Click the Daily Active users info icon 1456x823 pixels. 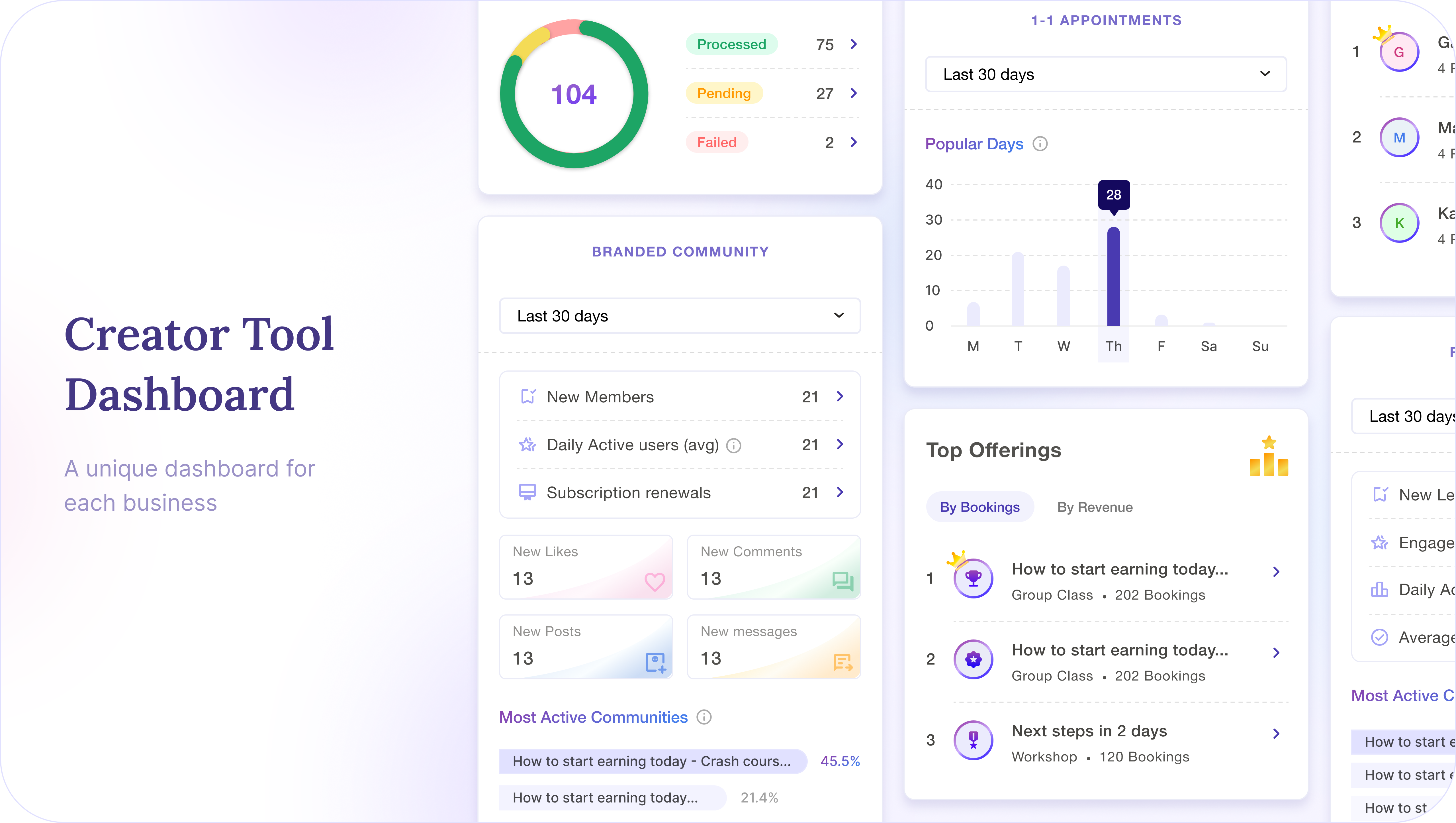pos(733,446)
